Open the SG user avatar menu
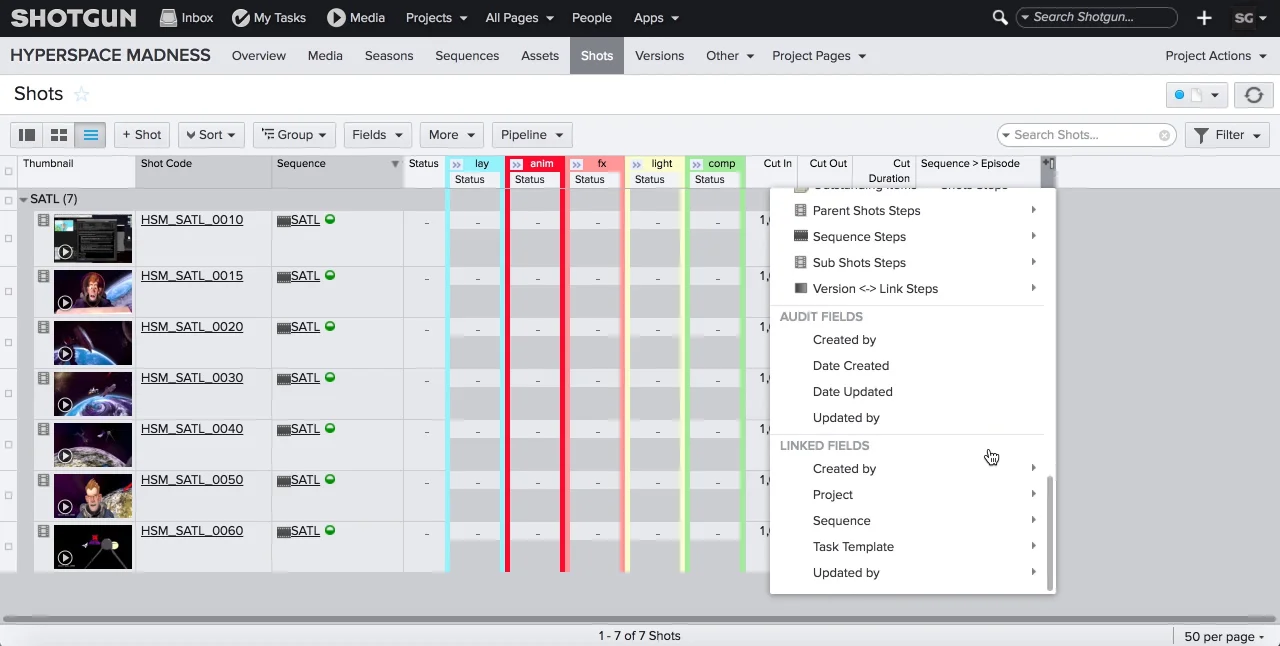Image resolution: width=1280 pixels, height=646 pixels. (1251, 18)
